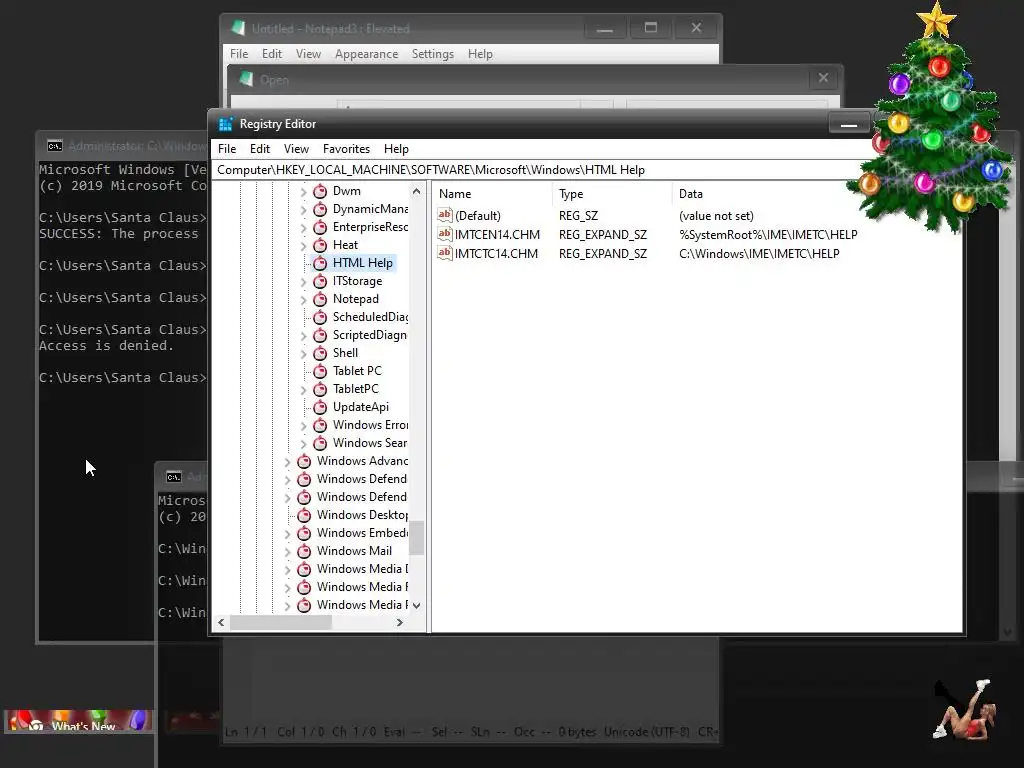
Task: Click the IMTCTC14.CHM value icon
Action: pyautogui.click(x=445, y=253)
